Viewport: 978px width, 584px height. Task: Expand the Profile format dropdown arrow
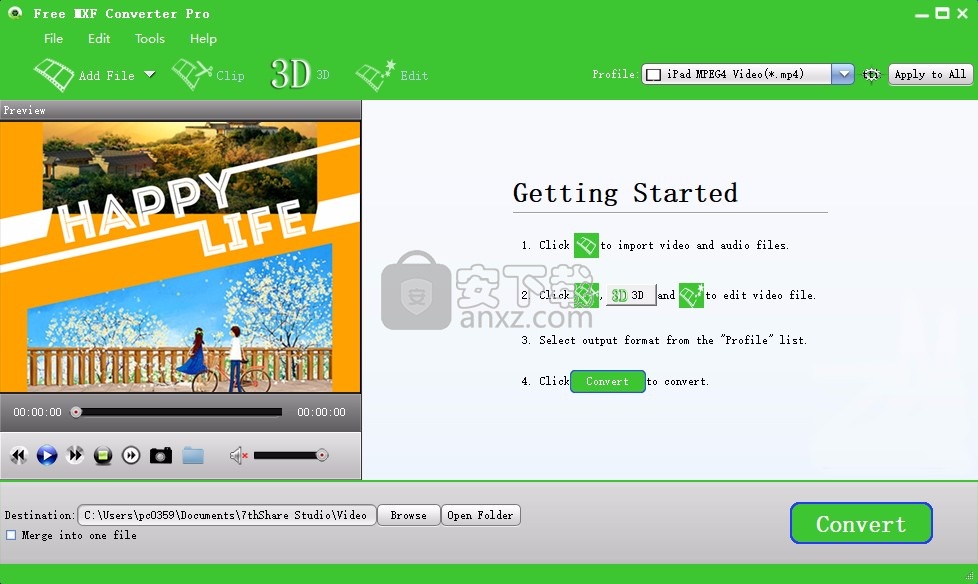point(843,74)
